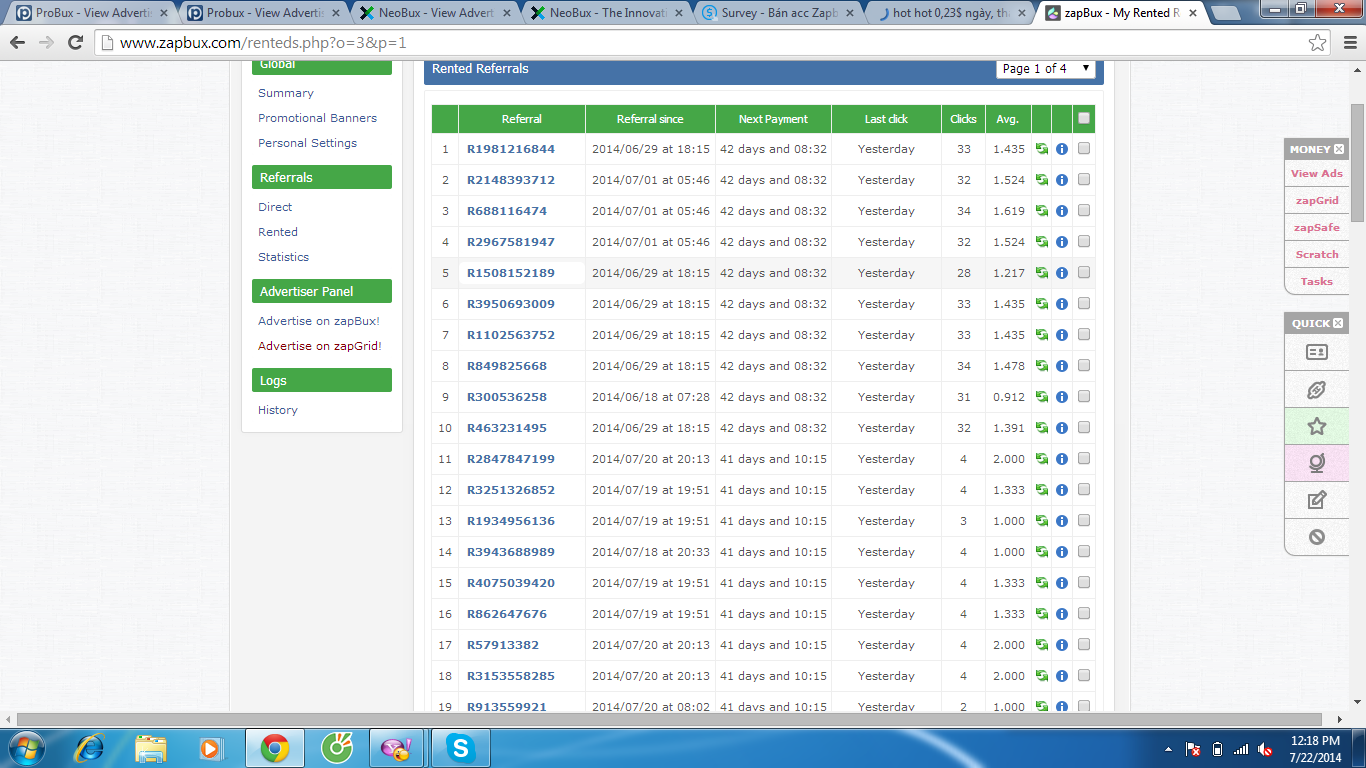Open zapSafe in the MONEY panel
The width and height of the screenshot is (1366, 768).
(x=1317, y=227)
